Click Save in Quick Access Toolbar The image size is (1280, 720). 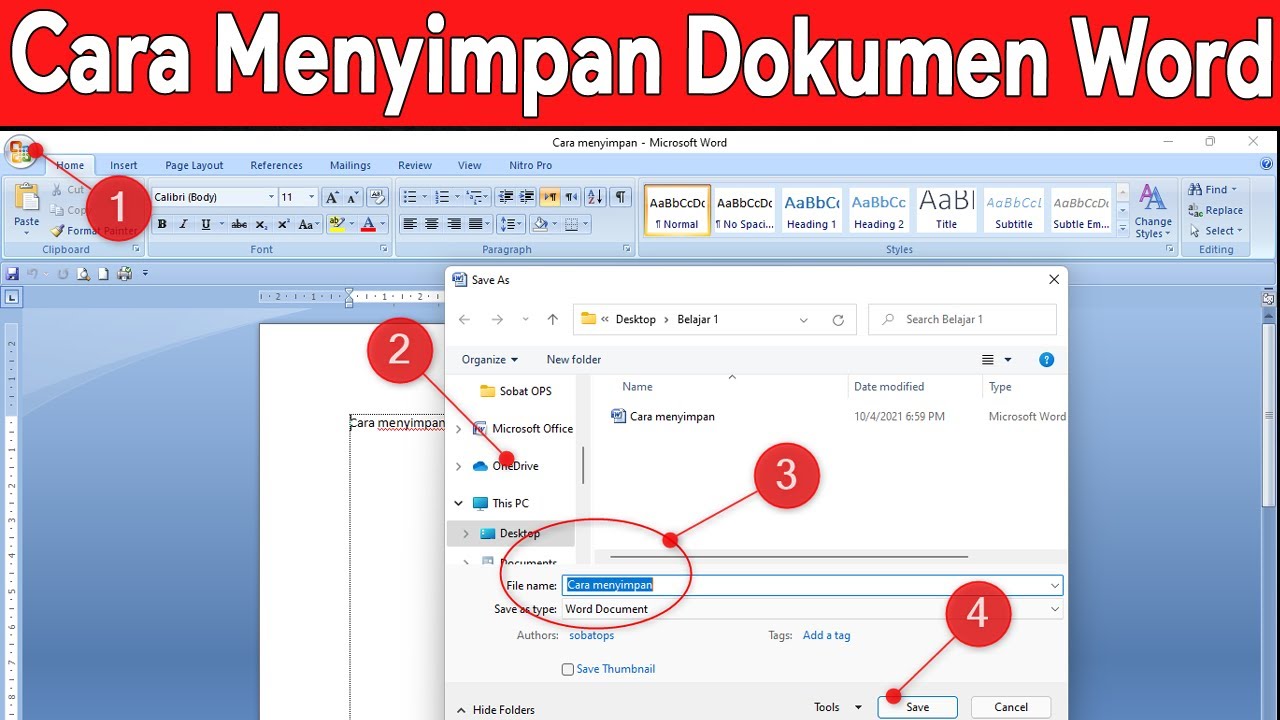click(13, 273)
